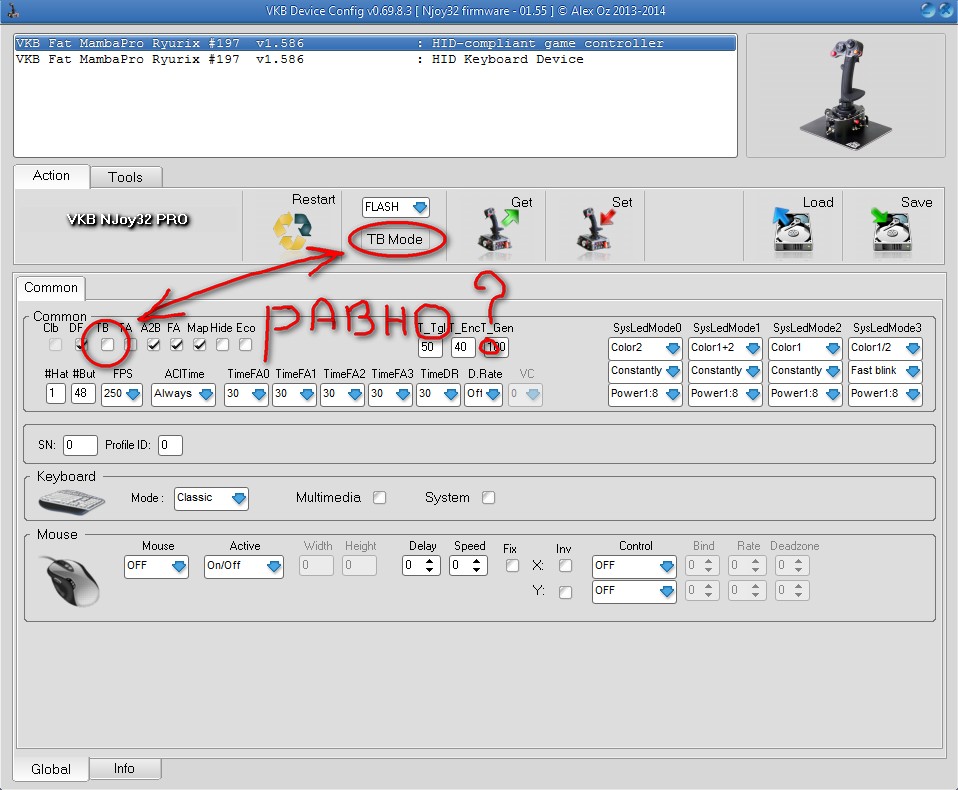Click the Save hard-drive icon
958x790 pixels.
(891, 230)
